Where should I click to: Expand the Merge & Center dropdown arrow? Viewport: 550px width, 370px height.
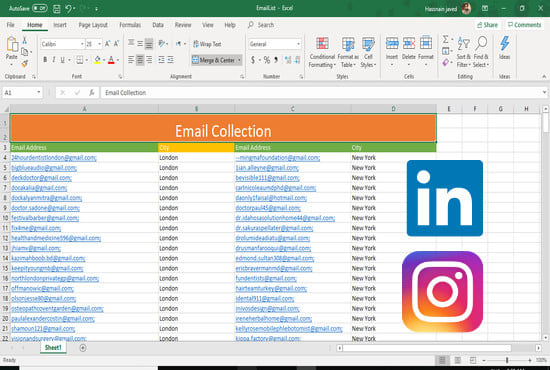240,60
